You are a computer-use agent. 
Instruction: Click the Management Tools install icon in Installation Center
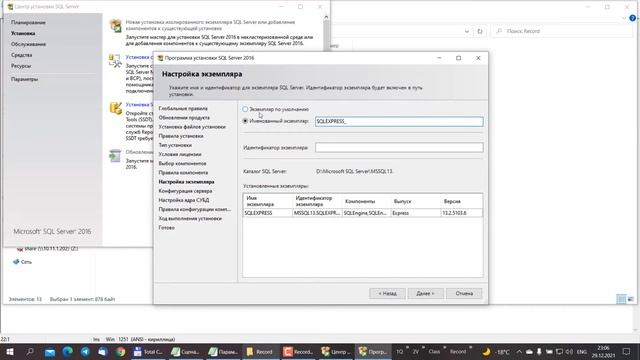[x=115, y=60]
